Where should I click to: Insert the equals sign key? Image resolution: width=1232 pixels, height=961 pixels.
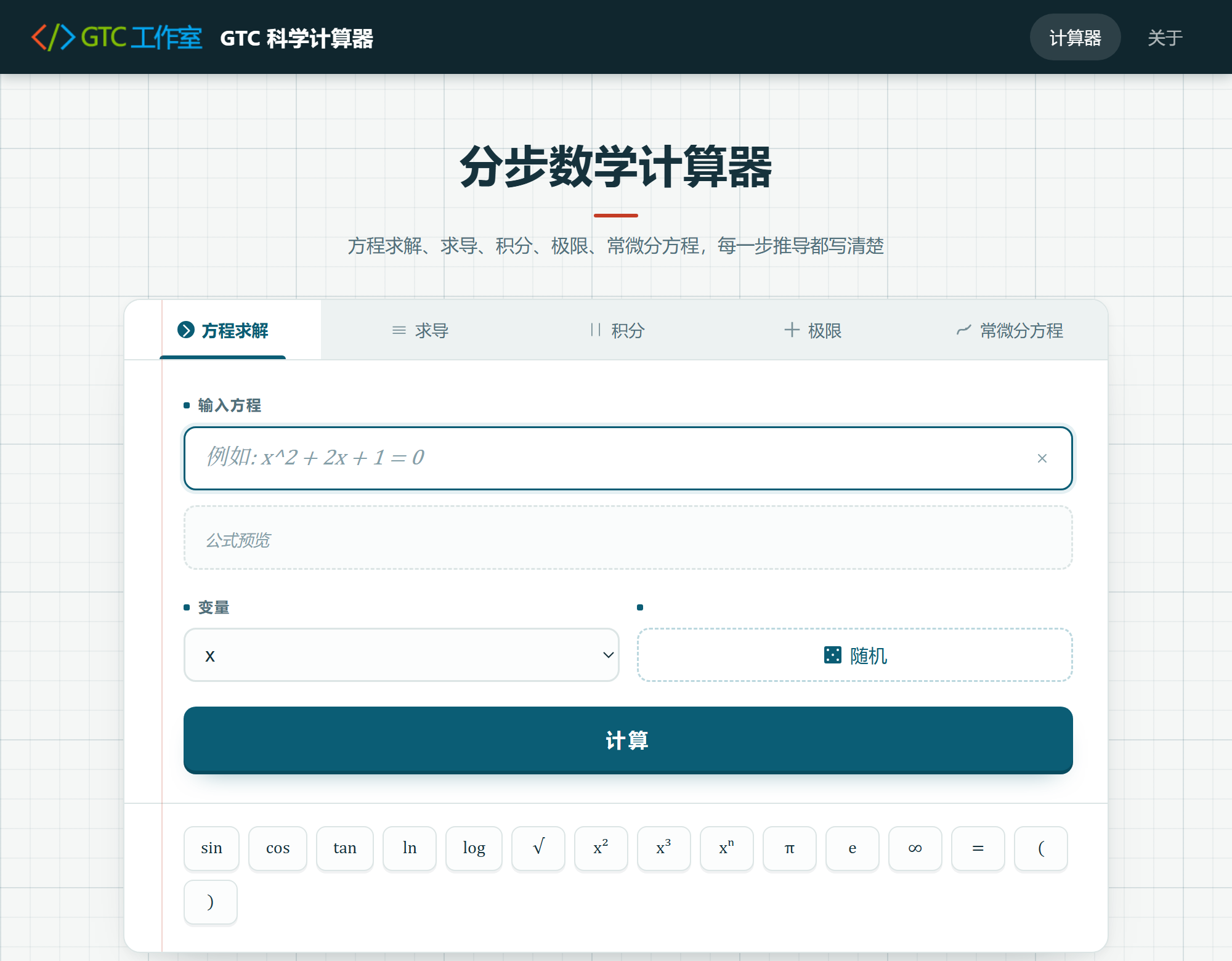978,848
